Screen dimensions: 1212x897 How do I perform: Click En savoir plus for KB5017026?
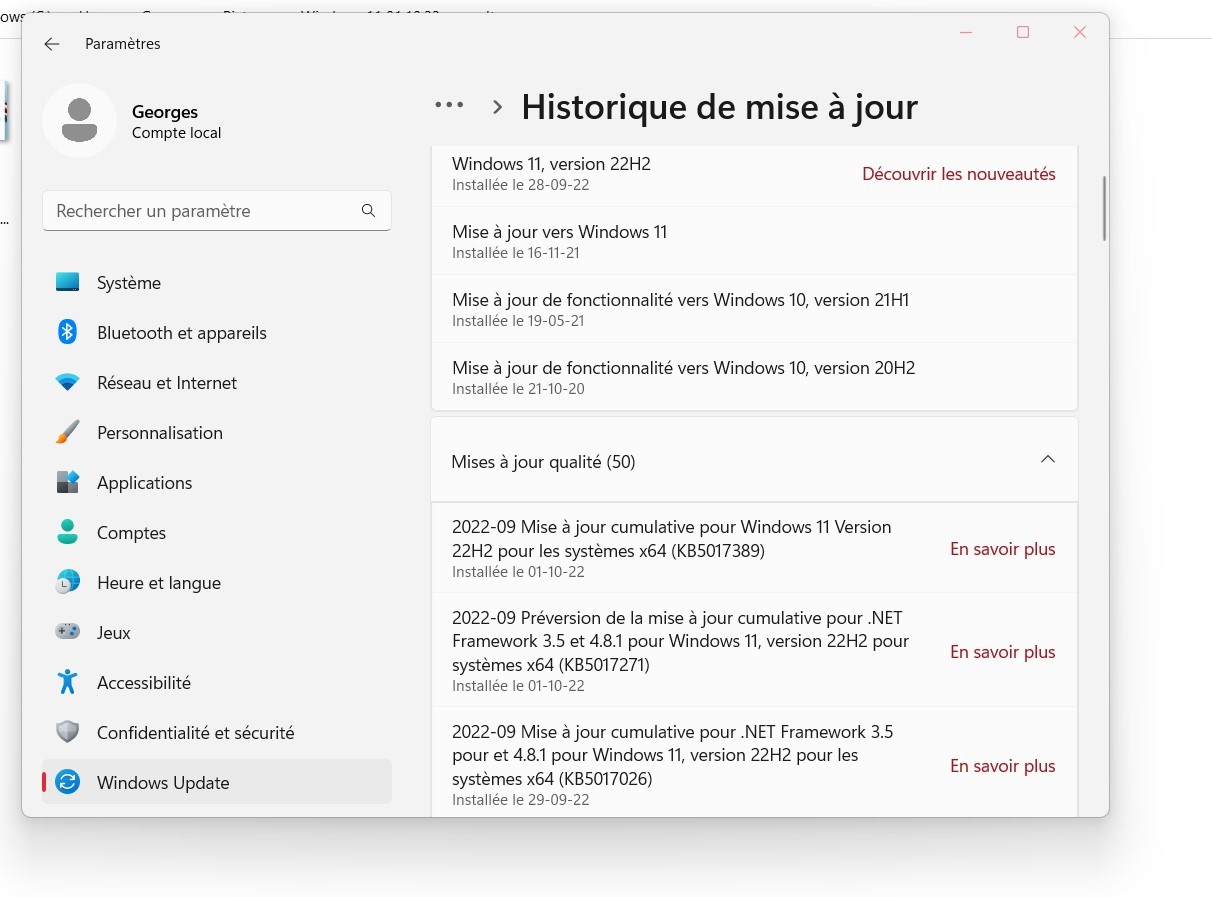point(1002,766)
